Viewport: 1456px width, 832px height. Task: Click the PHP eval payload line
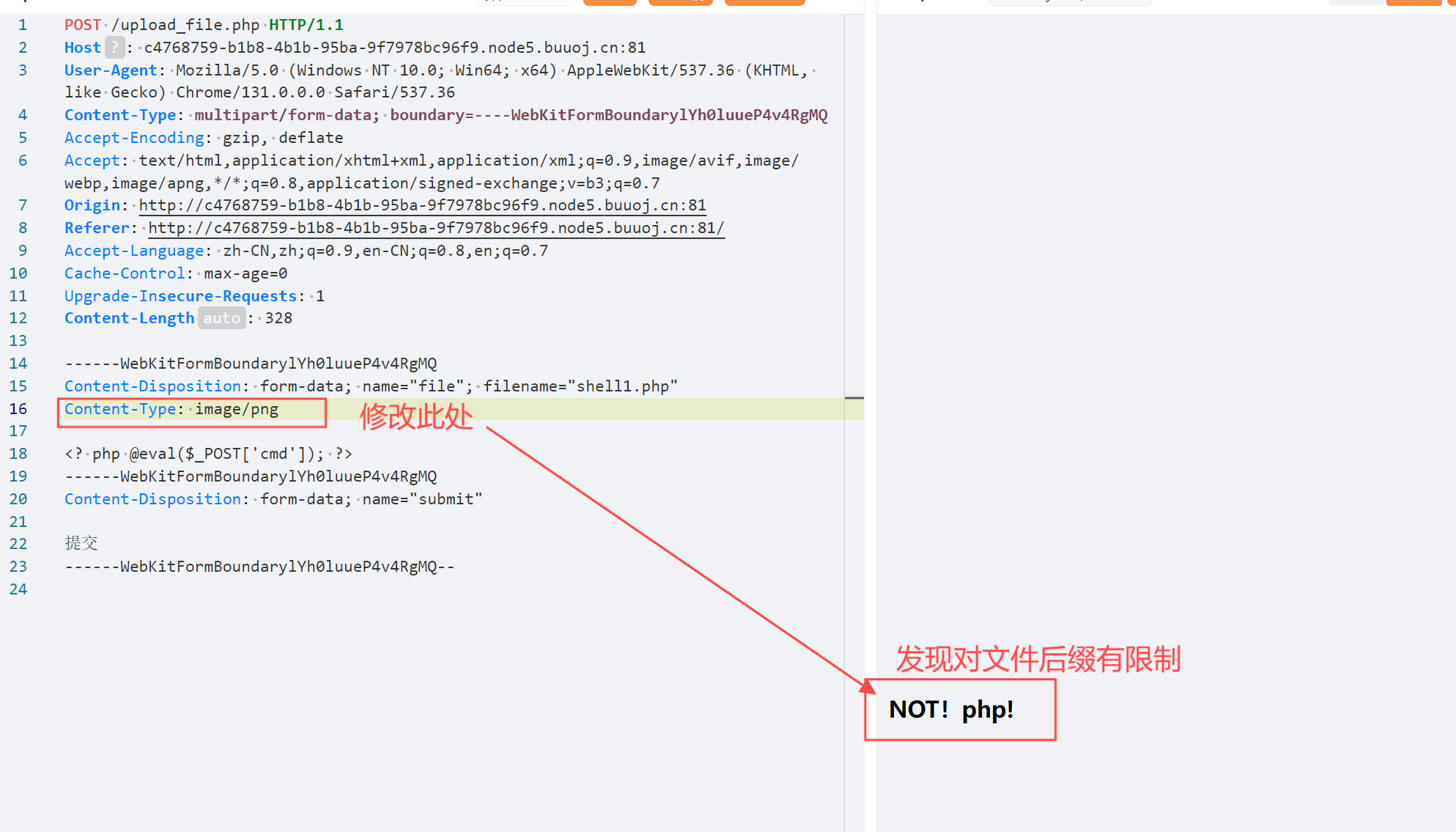tap(208, 454)
